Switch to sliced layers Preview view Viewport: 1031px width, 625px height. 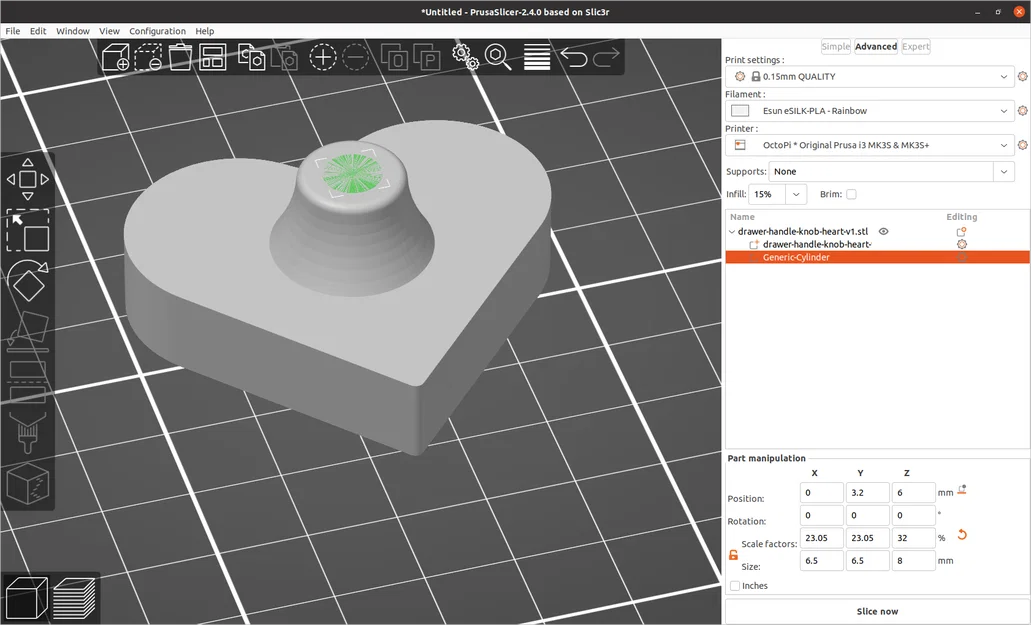pyautogui.click(x=74, y=598)
